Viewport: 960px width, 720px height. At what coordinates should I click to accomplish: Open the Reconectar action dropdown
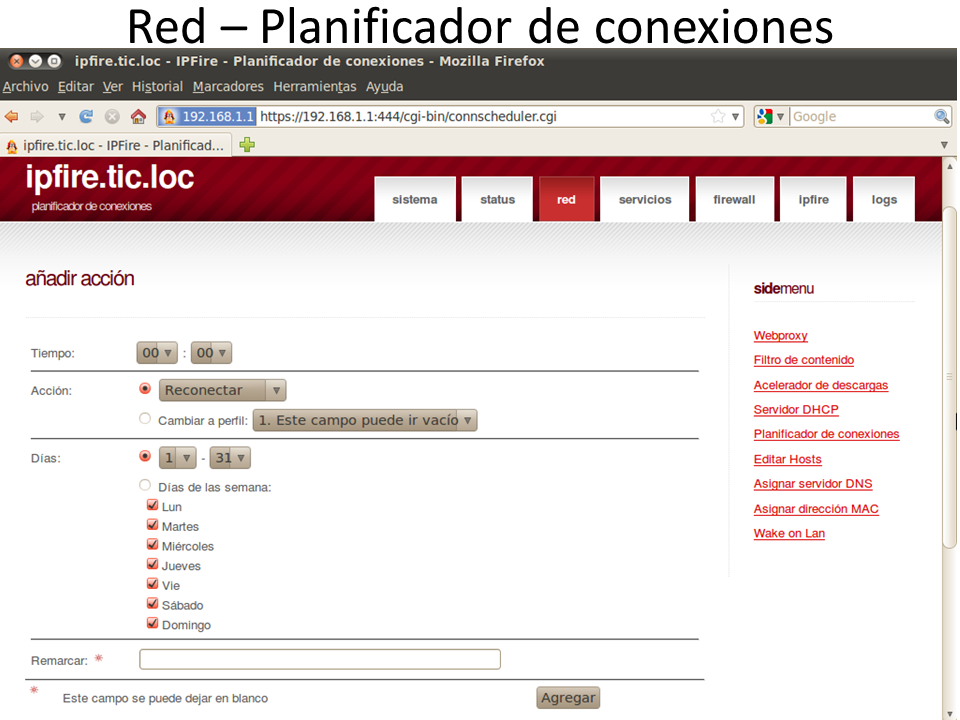pos(222,390)
